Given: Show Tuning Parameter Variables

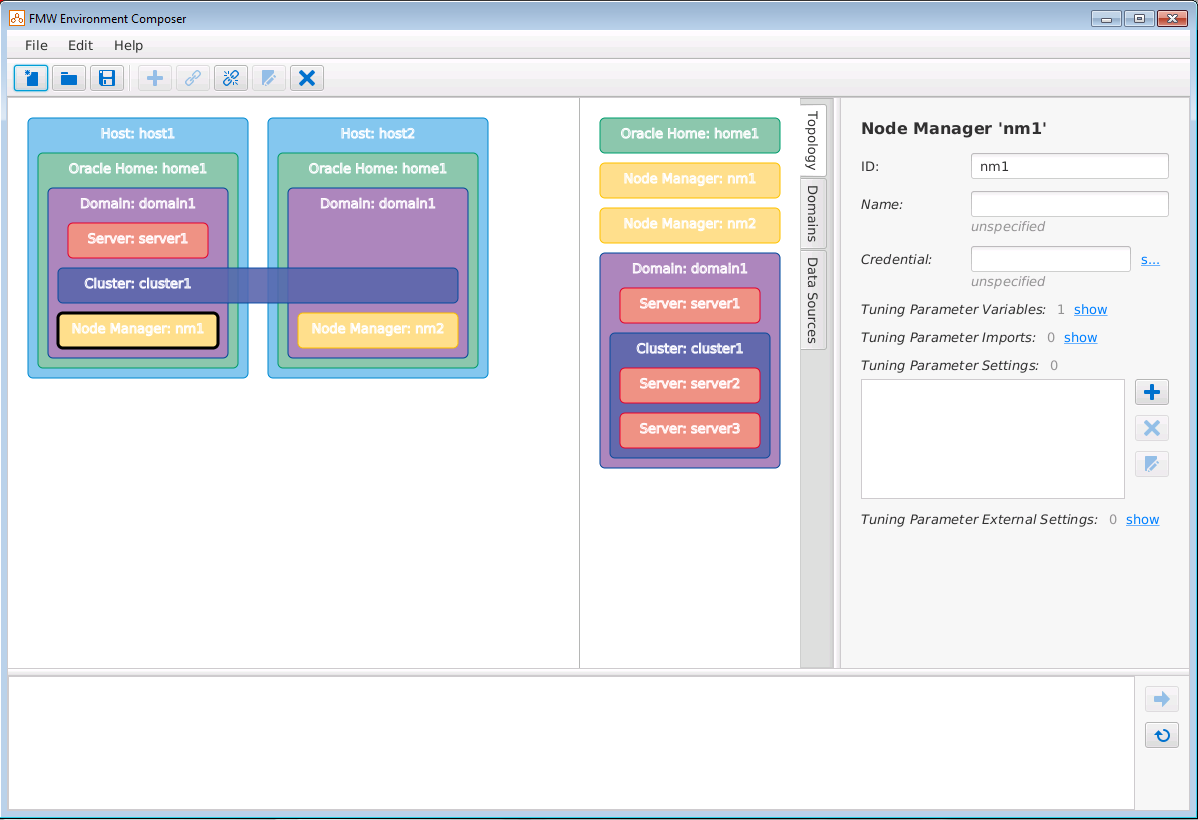Looking at the screenshot, I should [x=1090, y=310].
